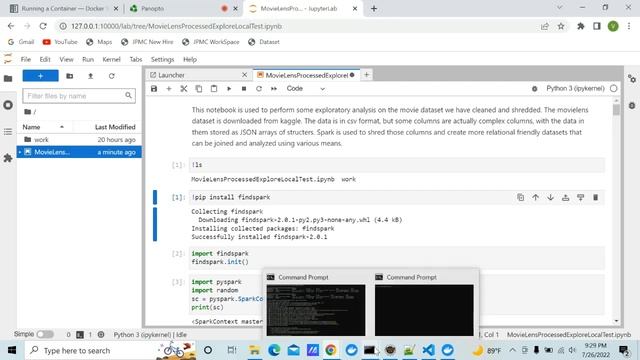Image resolution: width=640 pixels, height=360 pixels.
Task: Copy the selected cells
Action: point(199,89)
